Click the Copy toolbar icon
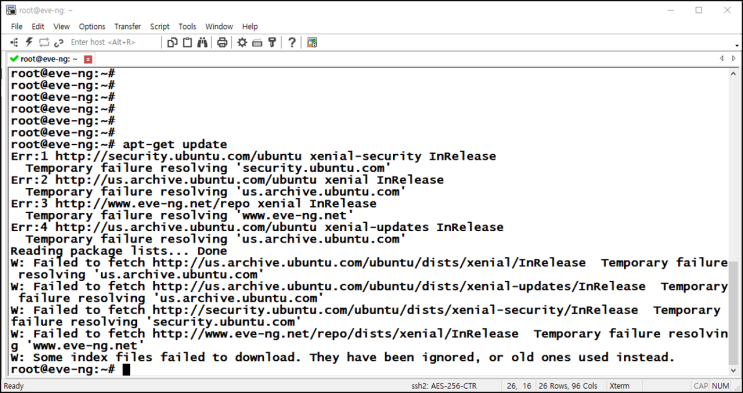This screenshot has height=393, width=743. [x=172, y=43]
